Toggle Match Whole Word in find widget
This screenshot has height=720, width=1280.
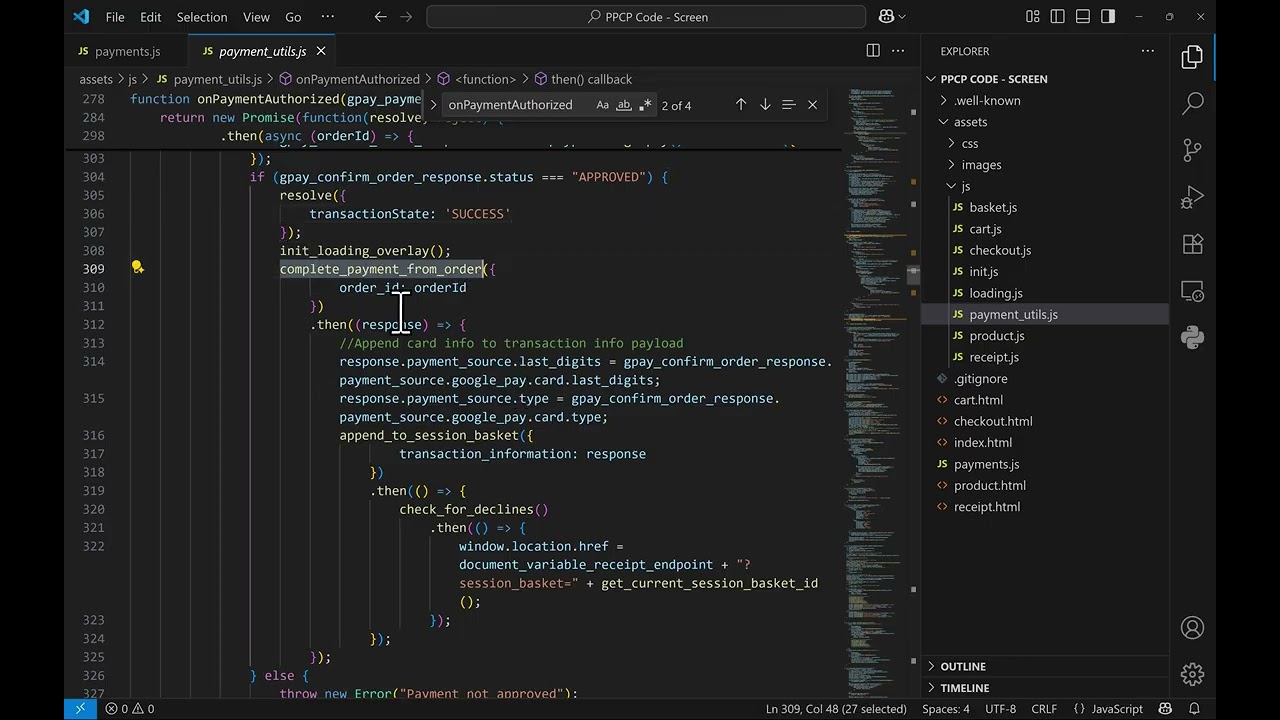click(623, 105)
